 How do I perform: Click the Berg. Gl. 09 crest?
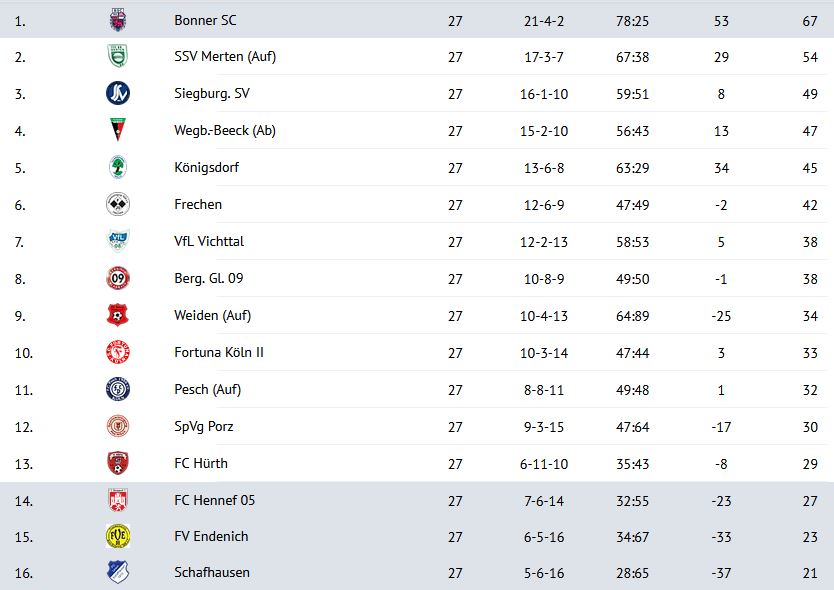coord(118,279)
